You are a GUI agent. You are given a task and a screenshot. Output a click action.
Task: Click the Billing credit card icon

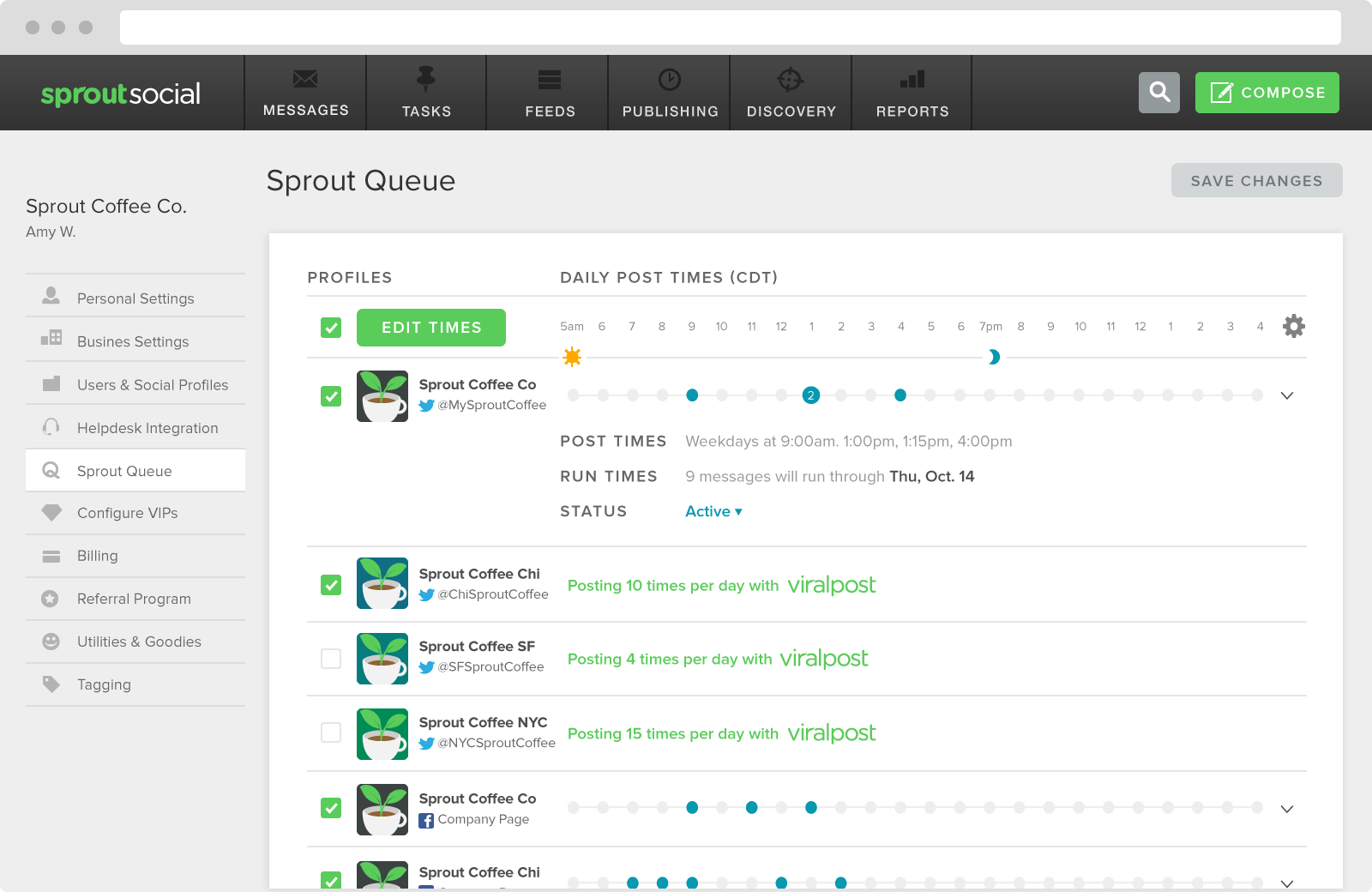pyautogui.click(x=51, y=556)
